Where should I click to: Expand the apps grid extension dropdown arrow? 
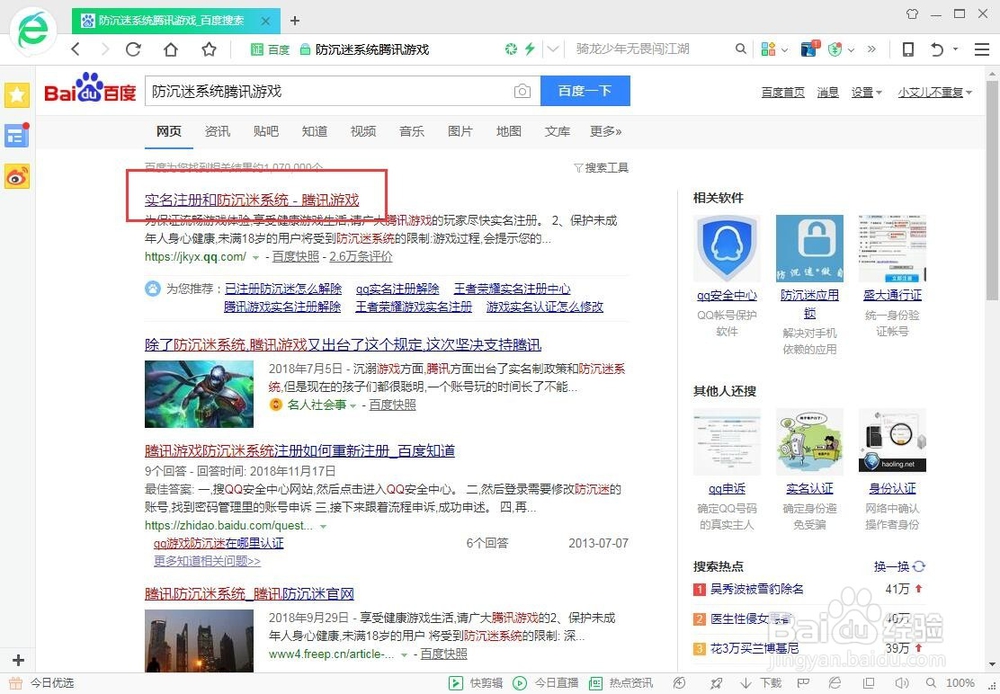[x=784, y=50]
